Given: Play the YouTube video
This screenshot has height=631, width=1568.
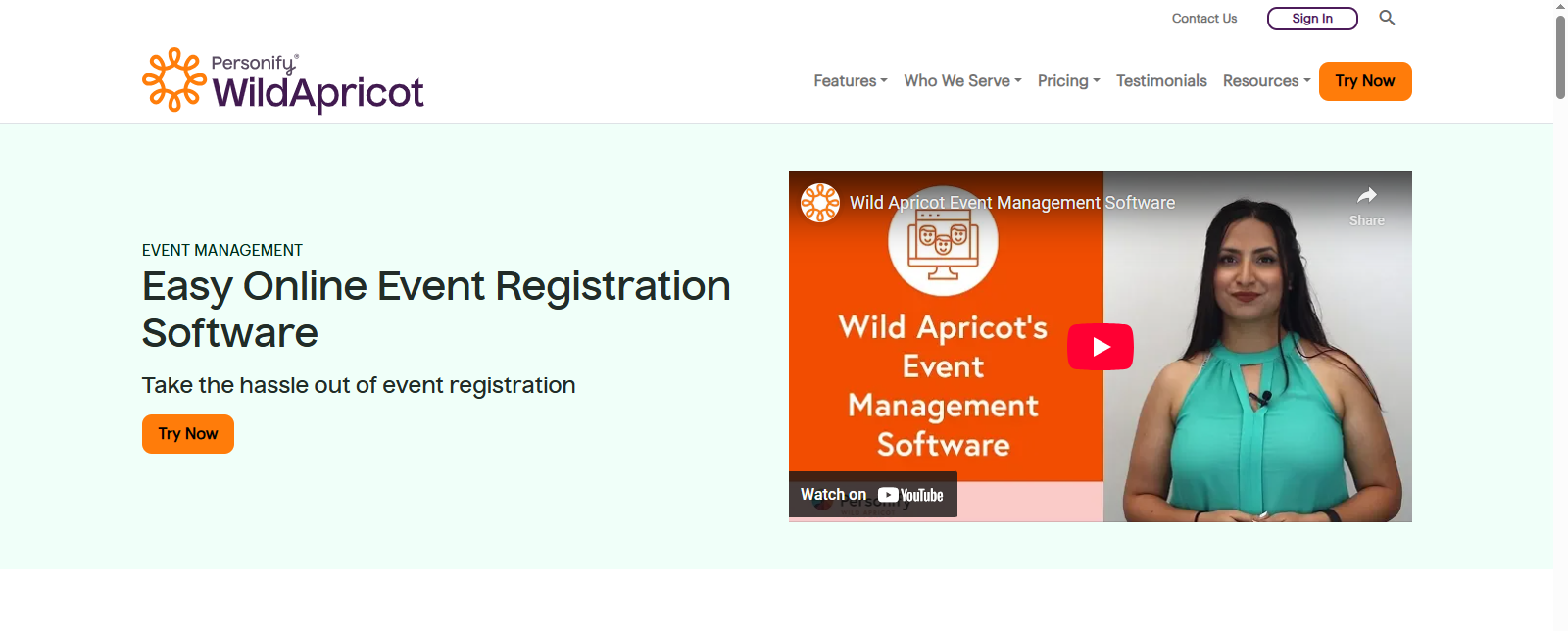Looking at the screenshot, I should pos(1100,347).
